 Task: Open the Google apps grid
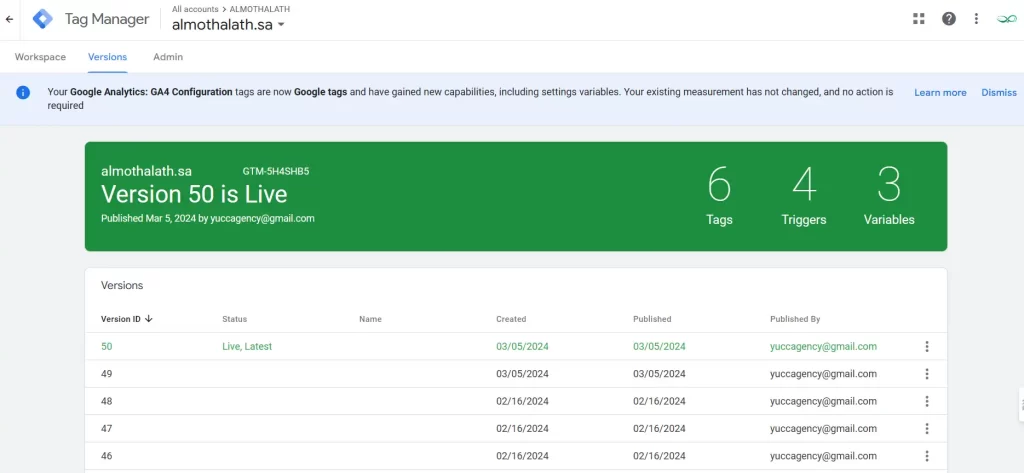pos(919,19)
